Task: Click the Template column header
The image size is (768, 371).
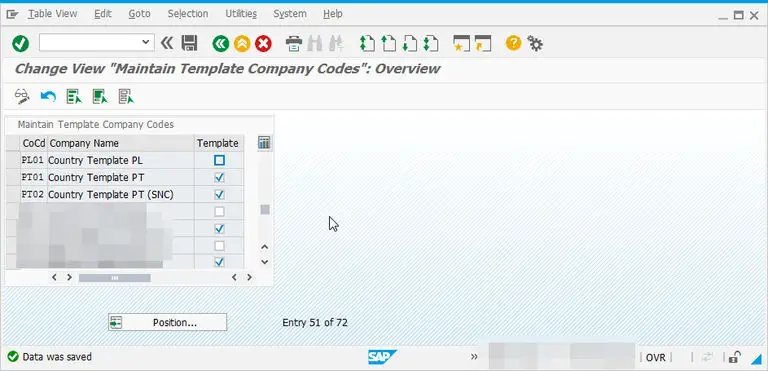Action: click(218, 143)
